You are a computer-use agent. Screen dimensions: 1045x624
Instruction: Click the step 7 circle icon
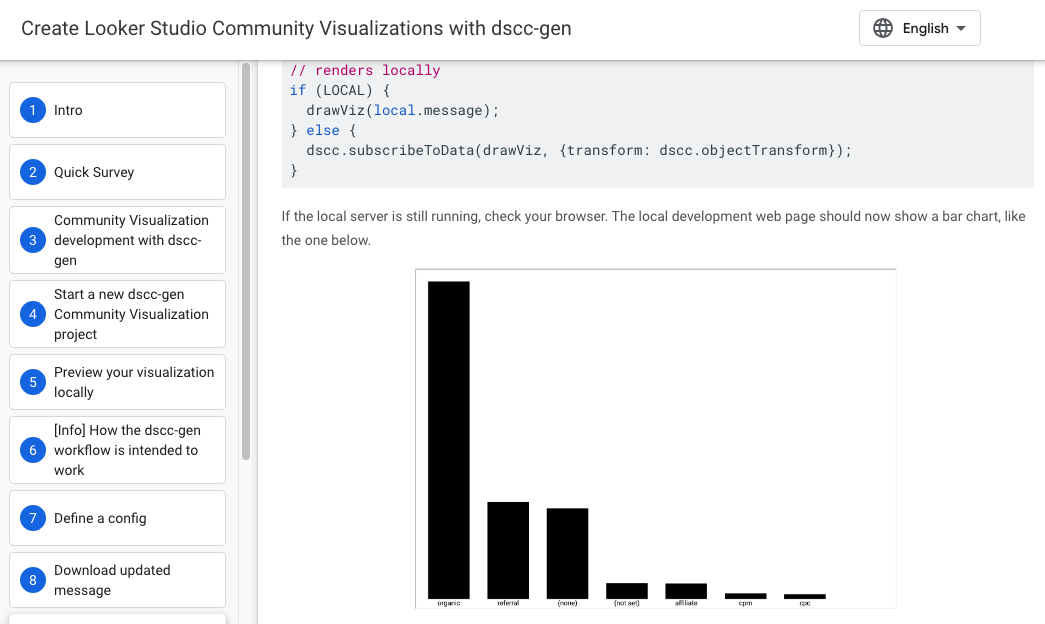31,518
